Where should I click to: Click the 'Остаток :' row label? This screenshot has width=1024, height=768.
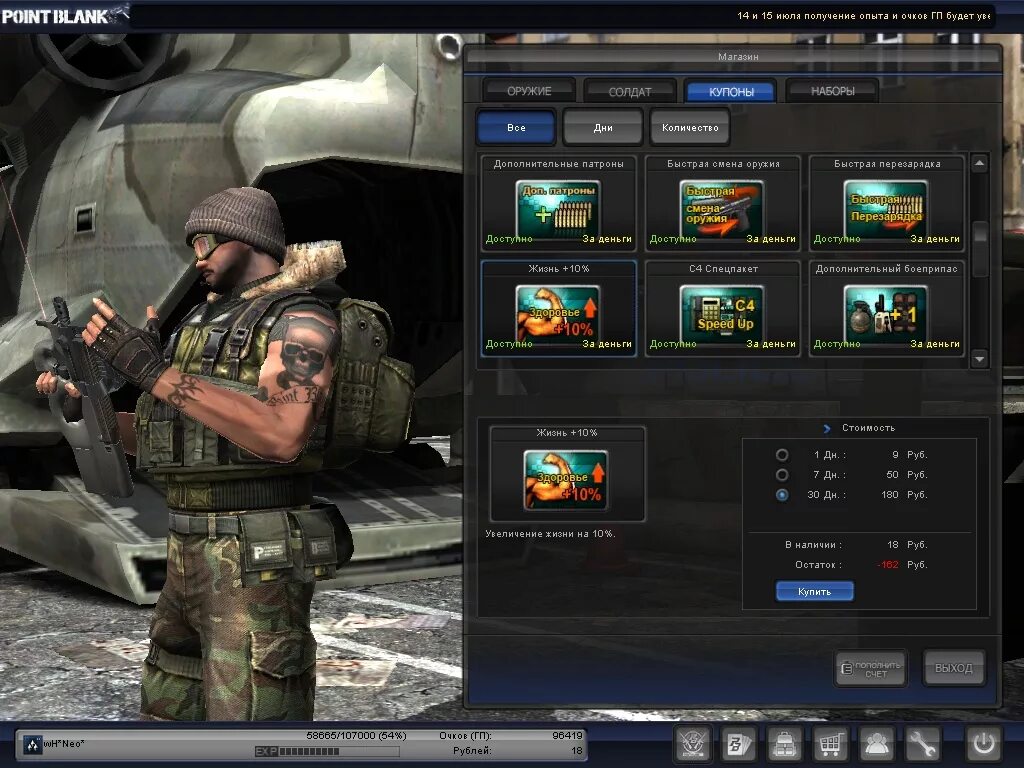[818, 564]
